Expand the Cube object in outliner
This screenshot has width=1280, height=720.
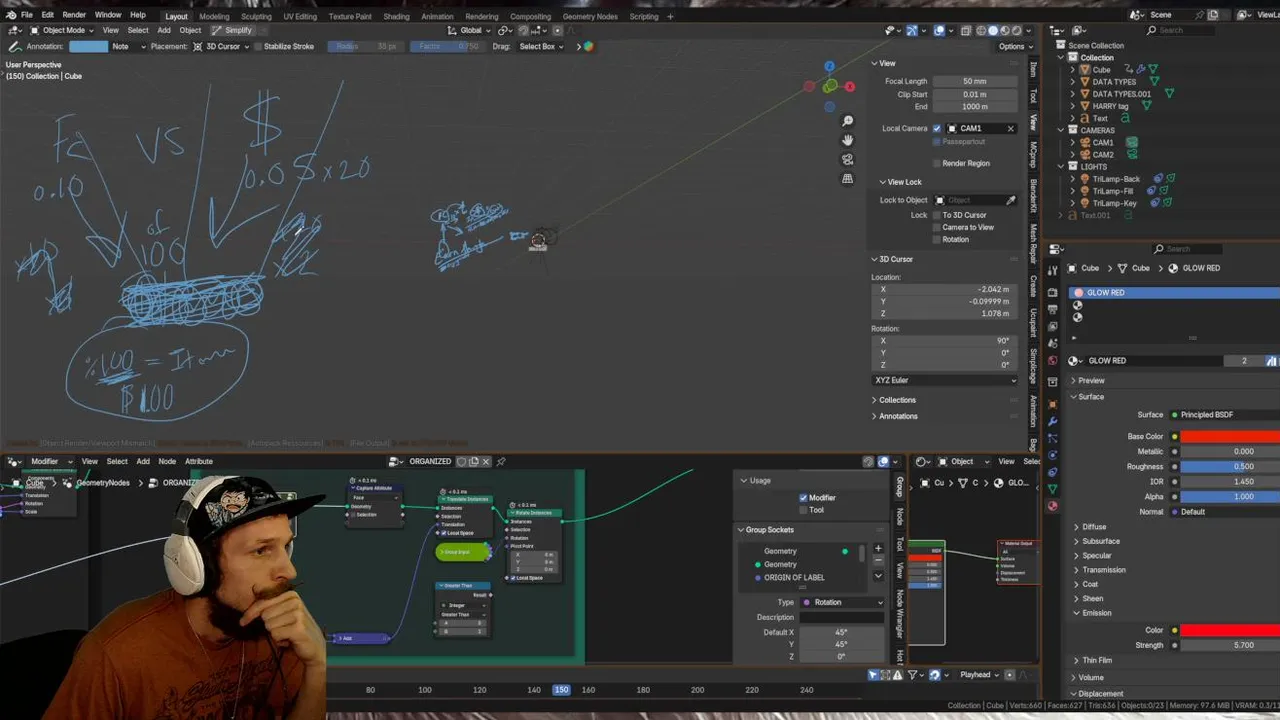click(1073, 70)
